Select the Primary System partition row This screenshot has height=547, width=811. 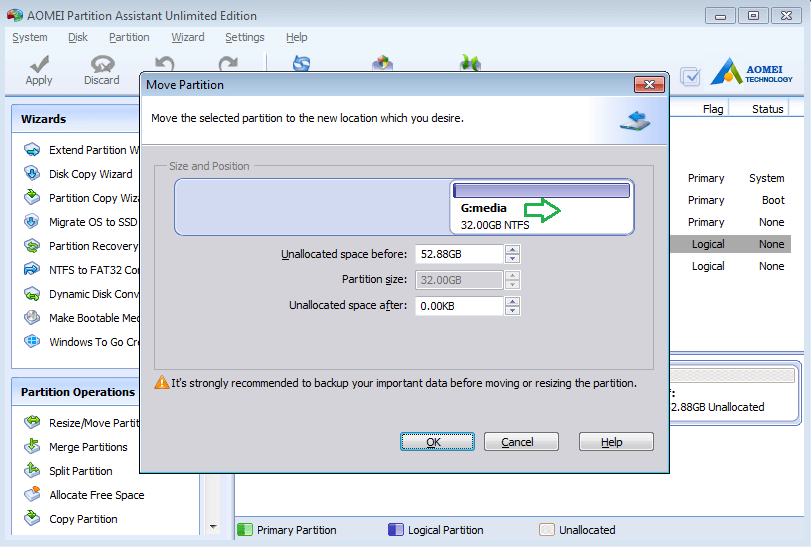pos(731,178)
